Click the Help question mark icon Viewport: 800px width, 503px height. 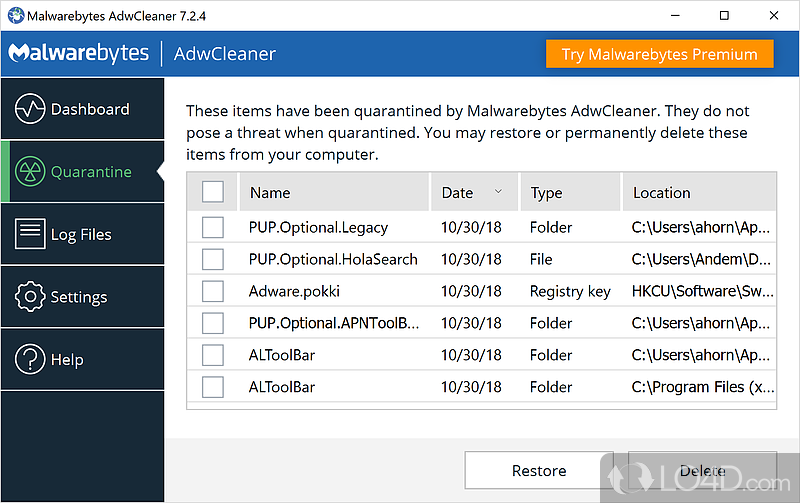(30, 360)
